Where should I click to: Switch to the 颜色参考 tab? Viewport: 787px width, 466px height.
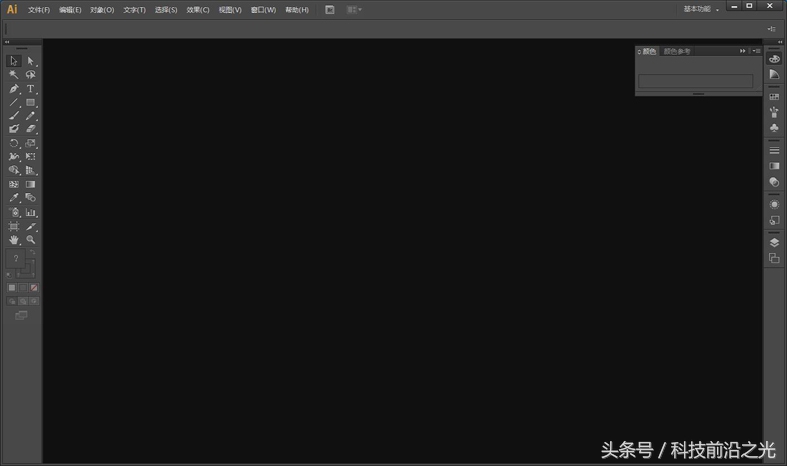(677, 51)
